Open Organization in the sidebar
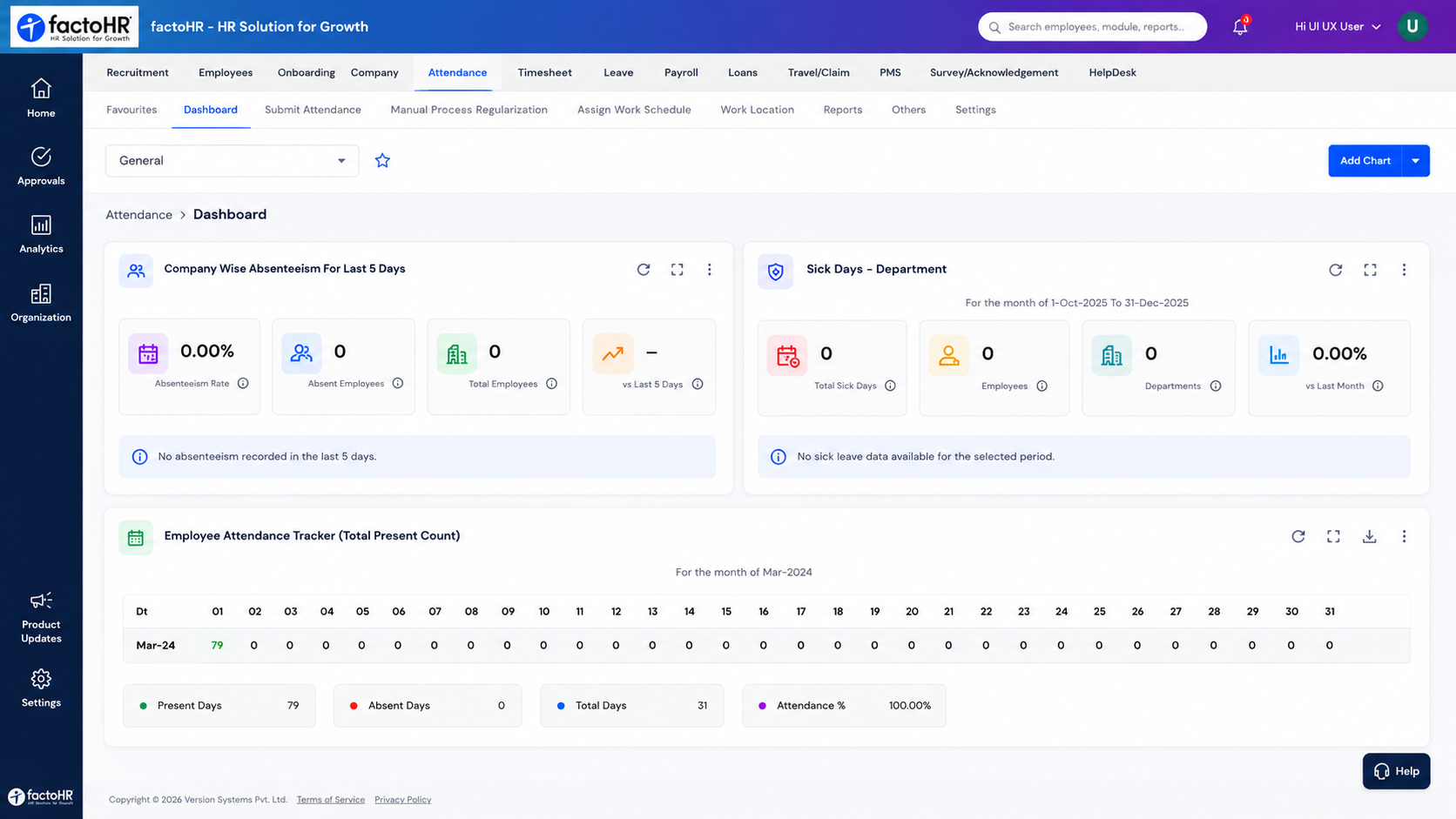 (x=41, y=303)
